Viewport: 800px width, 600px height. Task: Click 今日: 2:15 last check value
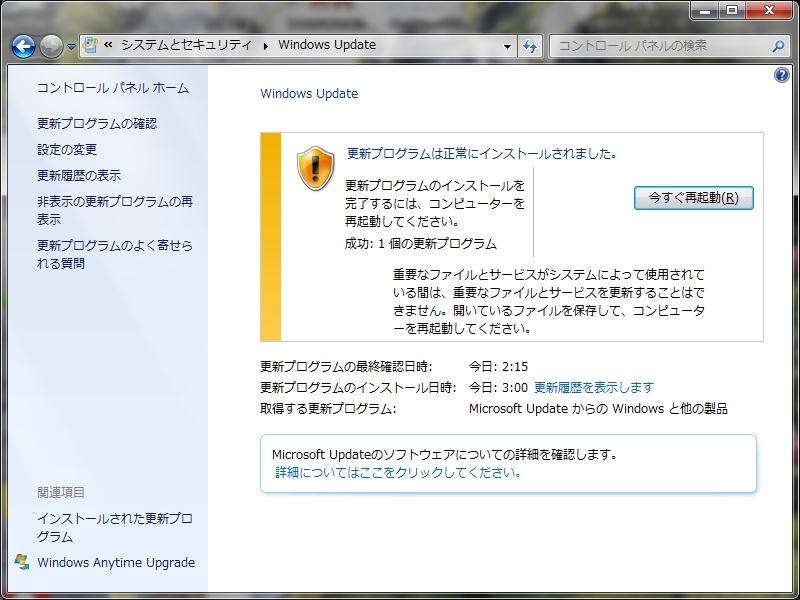coord(498,366)
